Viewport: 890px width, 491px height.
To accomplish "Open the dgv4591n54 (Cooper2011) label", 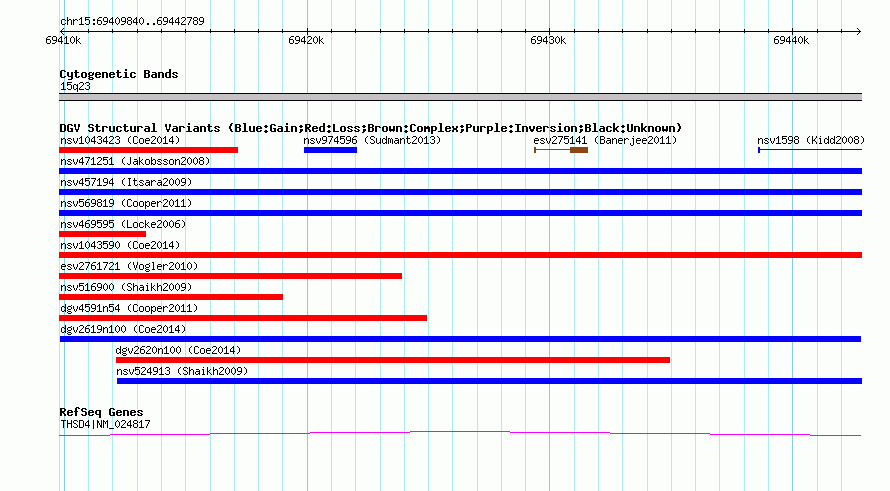I will (x=129, y=308).
